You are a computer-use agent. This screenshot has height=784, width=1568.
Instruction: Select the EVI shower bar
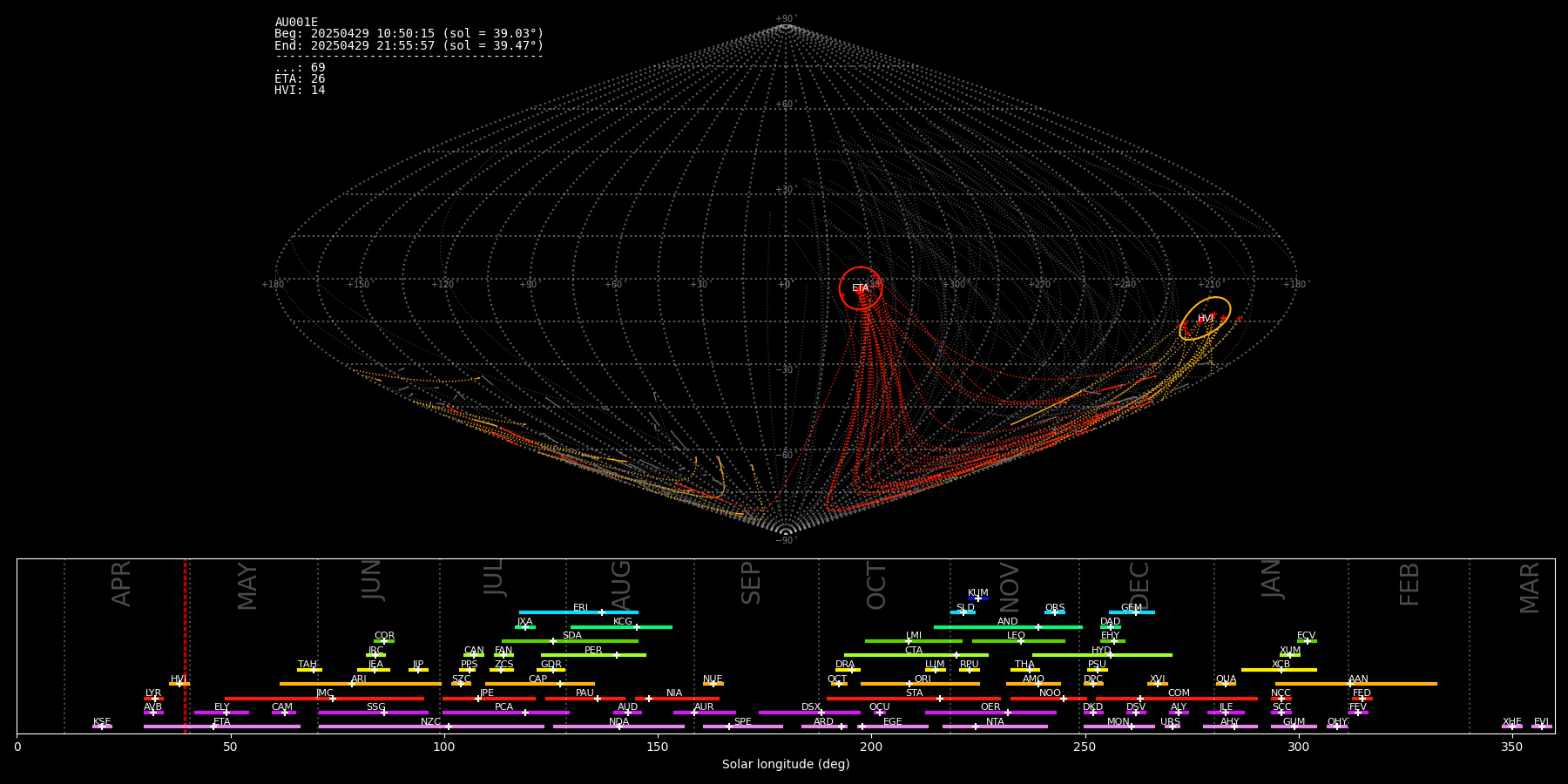[x=1542, y=727]
